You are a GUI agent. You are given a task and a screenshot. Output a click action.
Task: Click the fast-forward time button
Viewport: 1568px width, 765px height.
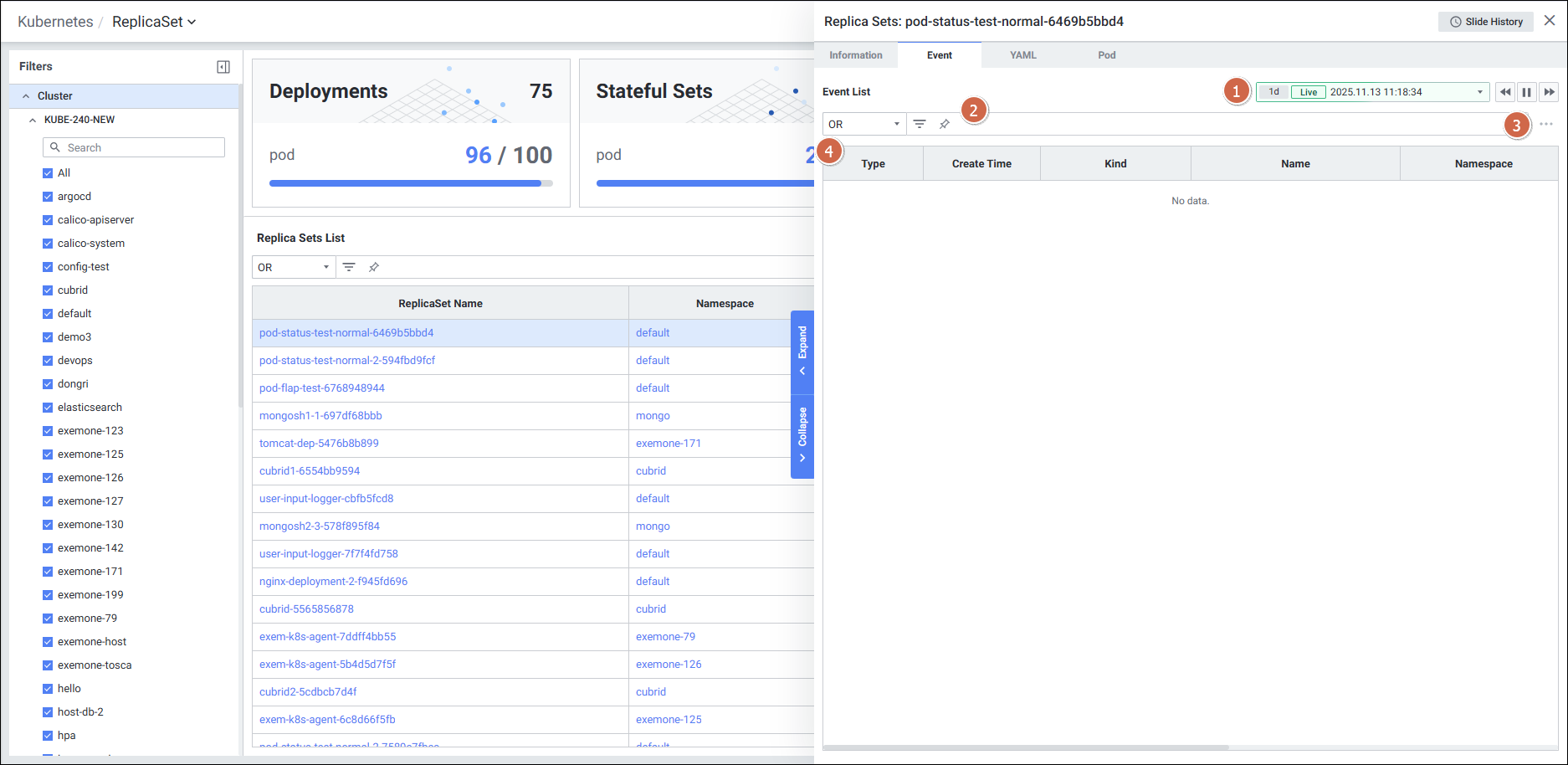(1549, 92)
